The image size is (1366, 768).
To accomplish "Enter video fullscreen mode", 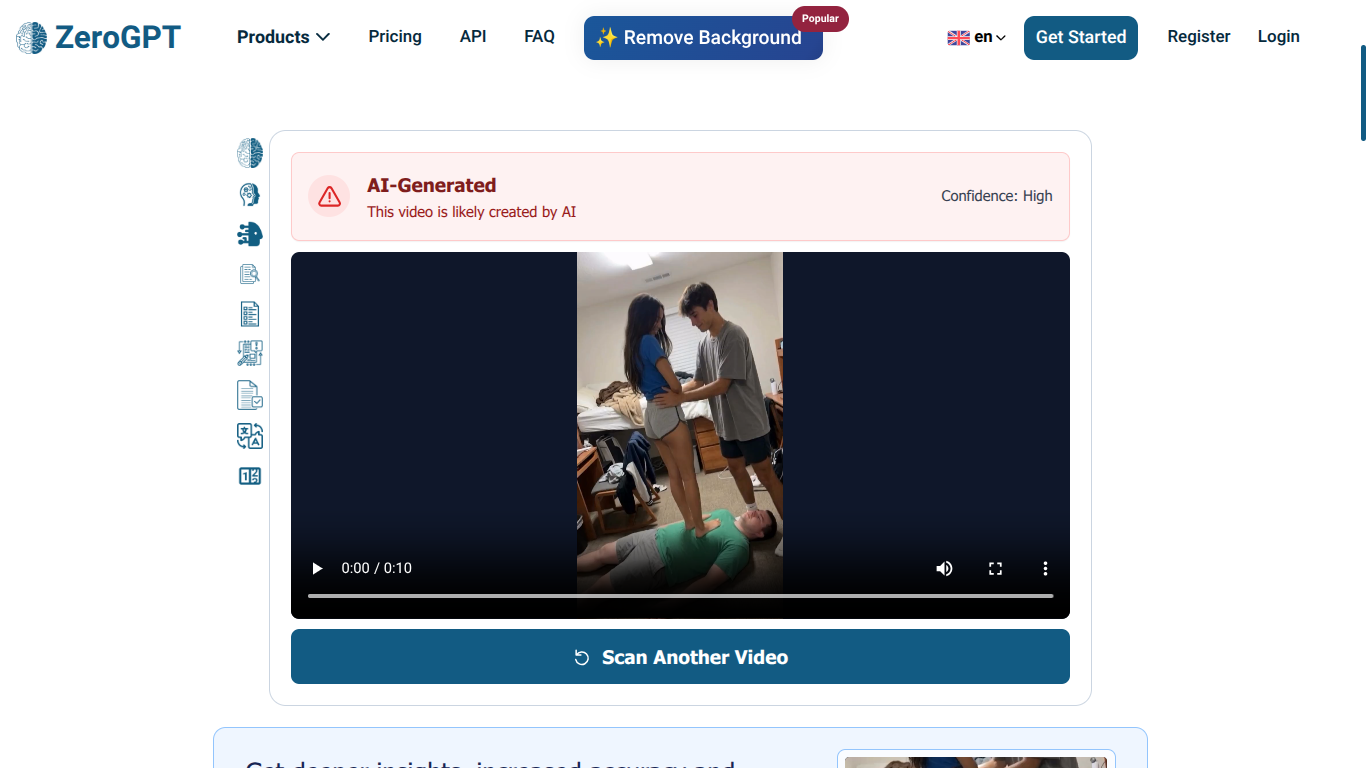I will tap(995, 568).
